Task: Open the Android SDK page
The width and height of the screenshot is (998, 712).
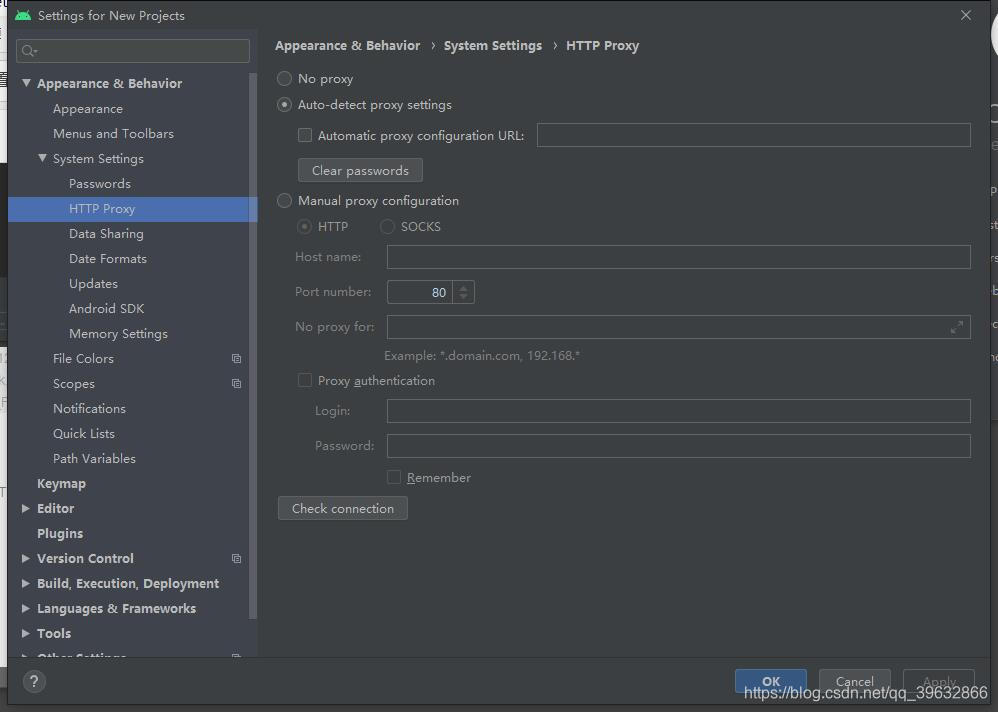Action: (106, 309)
